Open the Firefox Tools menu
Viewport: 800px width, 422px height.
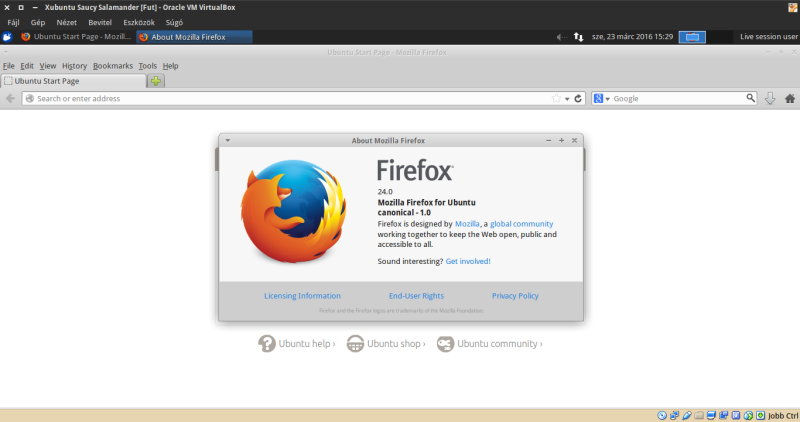tap(147, 66)
